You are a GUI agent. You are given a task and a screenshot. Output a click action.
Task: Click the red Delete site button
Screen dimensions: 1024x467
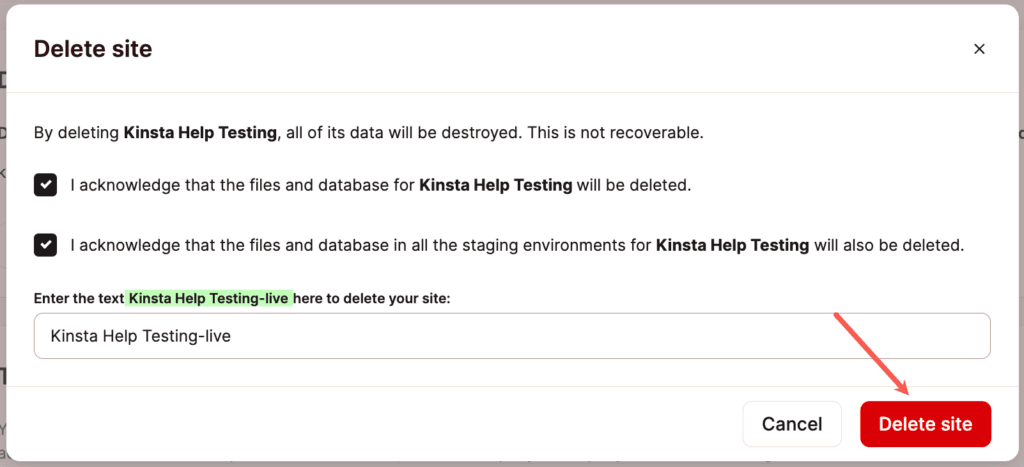tap(925, 424)
